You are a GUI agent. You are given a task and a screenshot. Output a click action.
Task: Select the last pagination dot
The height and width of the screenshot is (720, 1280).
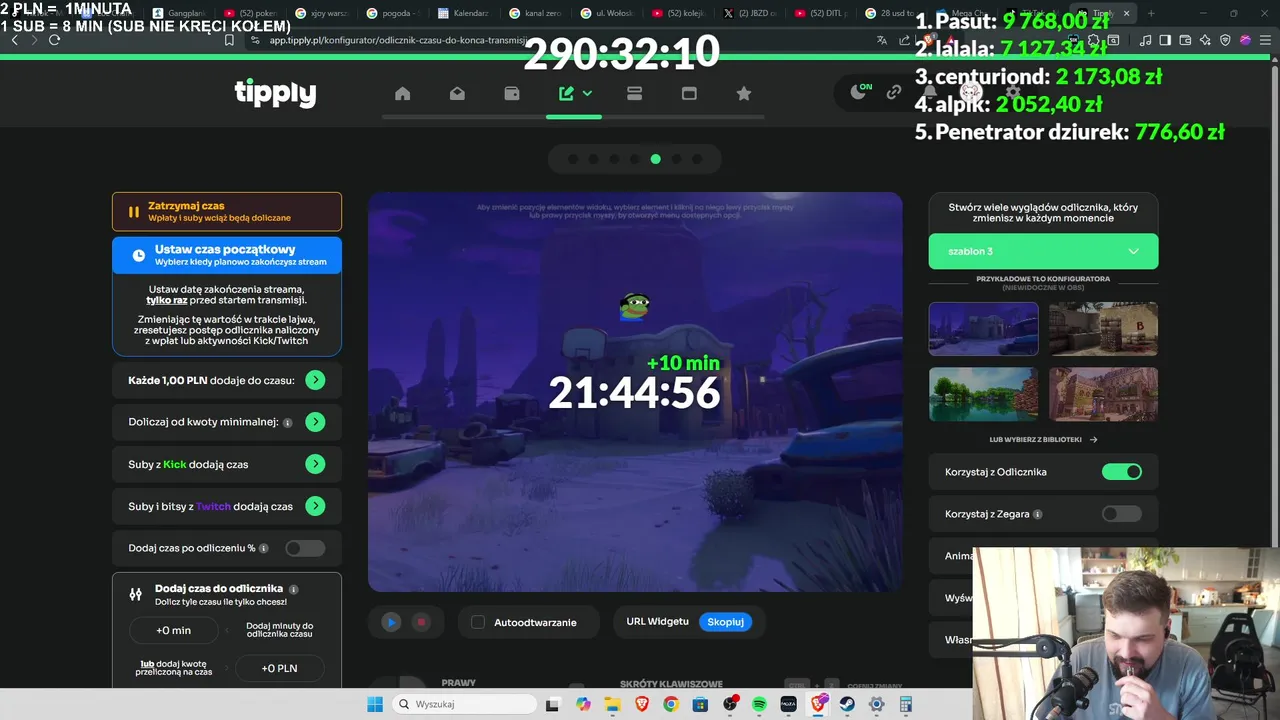click(x=697, y=159)
